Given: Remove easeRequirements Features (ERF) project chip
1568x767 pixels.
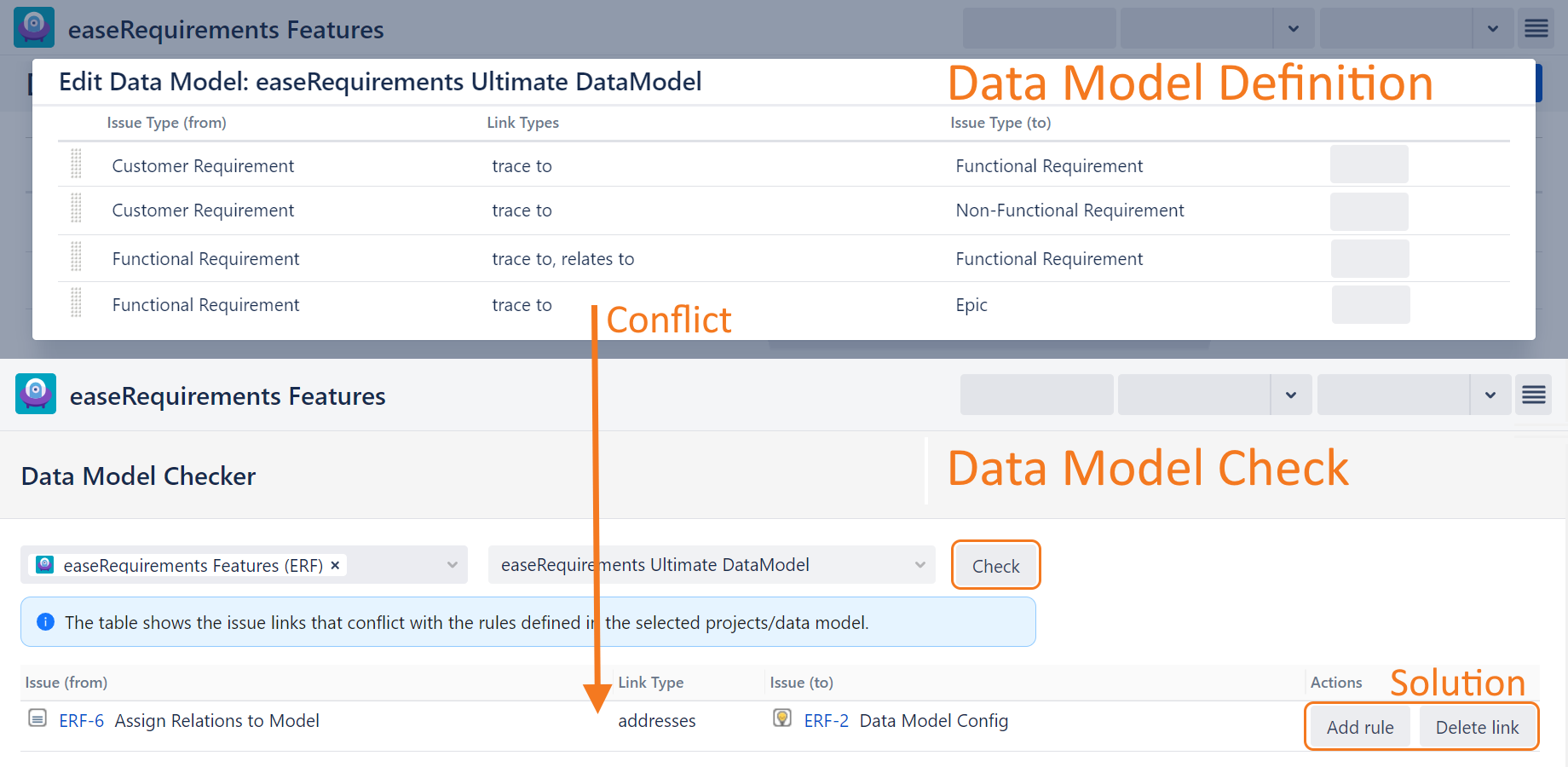Looking at the screenshot, I should [x=335, y=565].
